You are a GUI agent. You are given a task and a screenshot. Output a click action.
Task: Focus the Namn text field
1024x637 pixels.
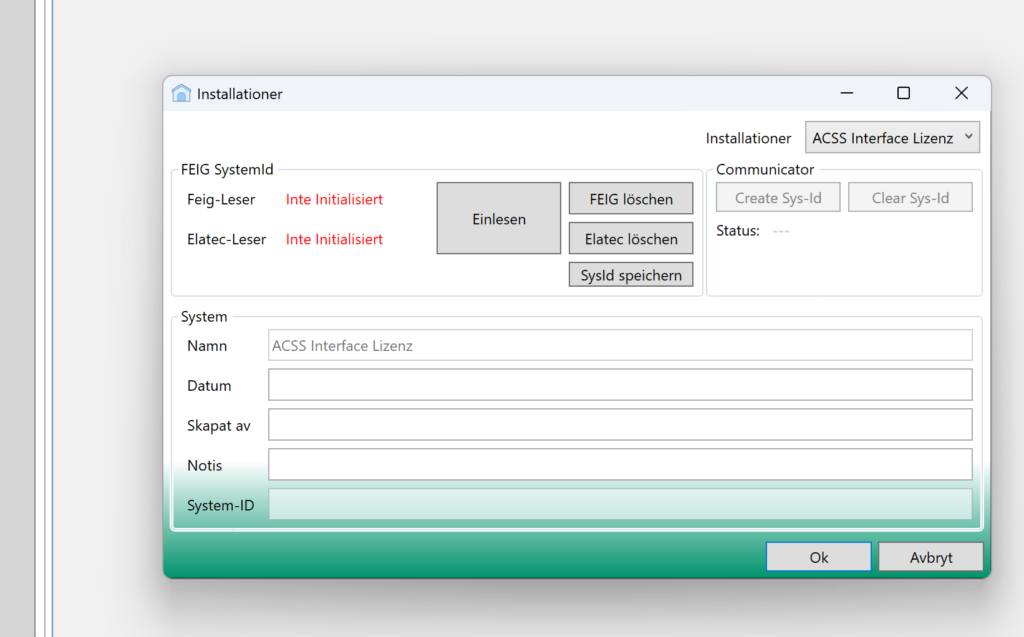pyautogui.click(x=620, y=346)
